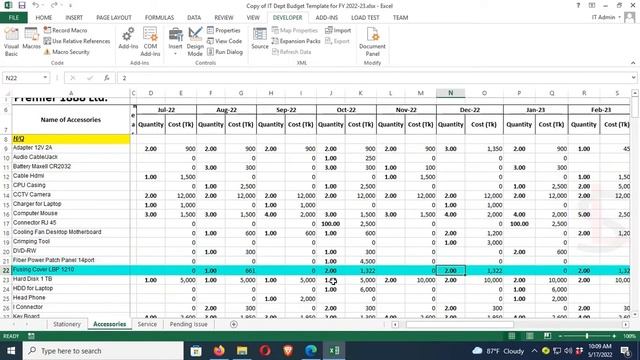
Task: Click View Code
Action: (224, 41)
